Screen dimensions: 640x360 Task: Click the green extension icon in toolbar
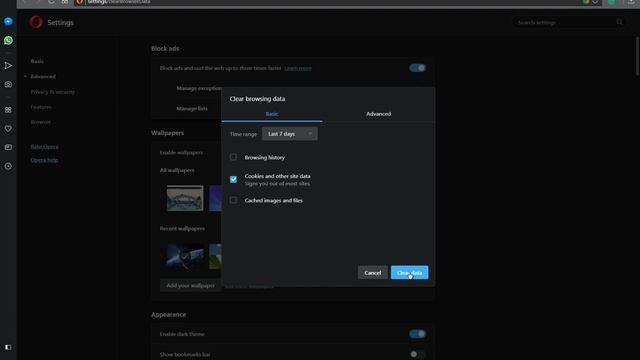click(x=611, y=2)
